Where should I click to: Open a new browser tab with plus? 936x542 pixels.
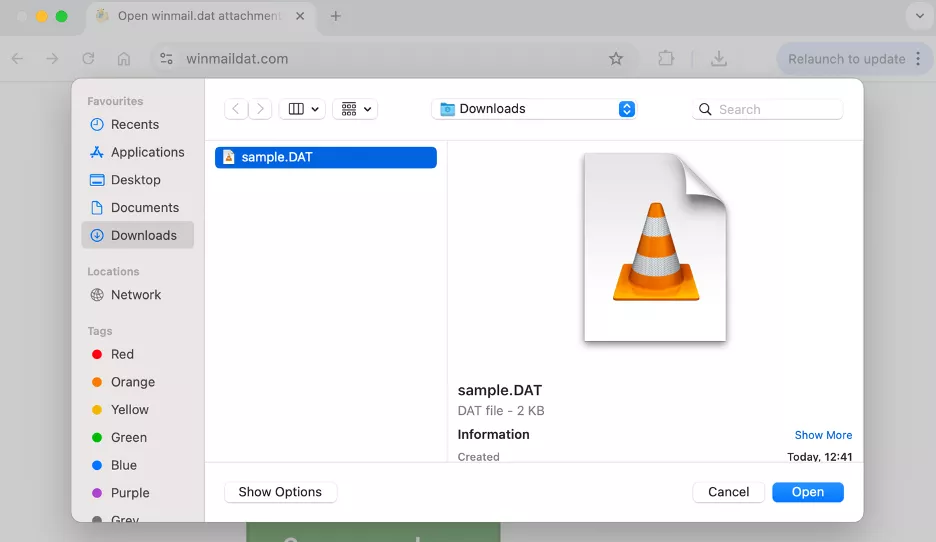pos(336,16)
